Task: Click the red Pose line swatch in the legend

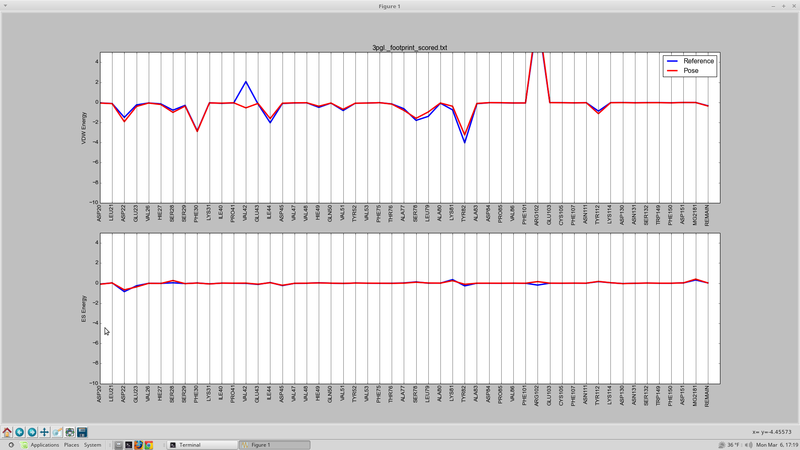Action: click(x=672, y=70)
